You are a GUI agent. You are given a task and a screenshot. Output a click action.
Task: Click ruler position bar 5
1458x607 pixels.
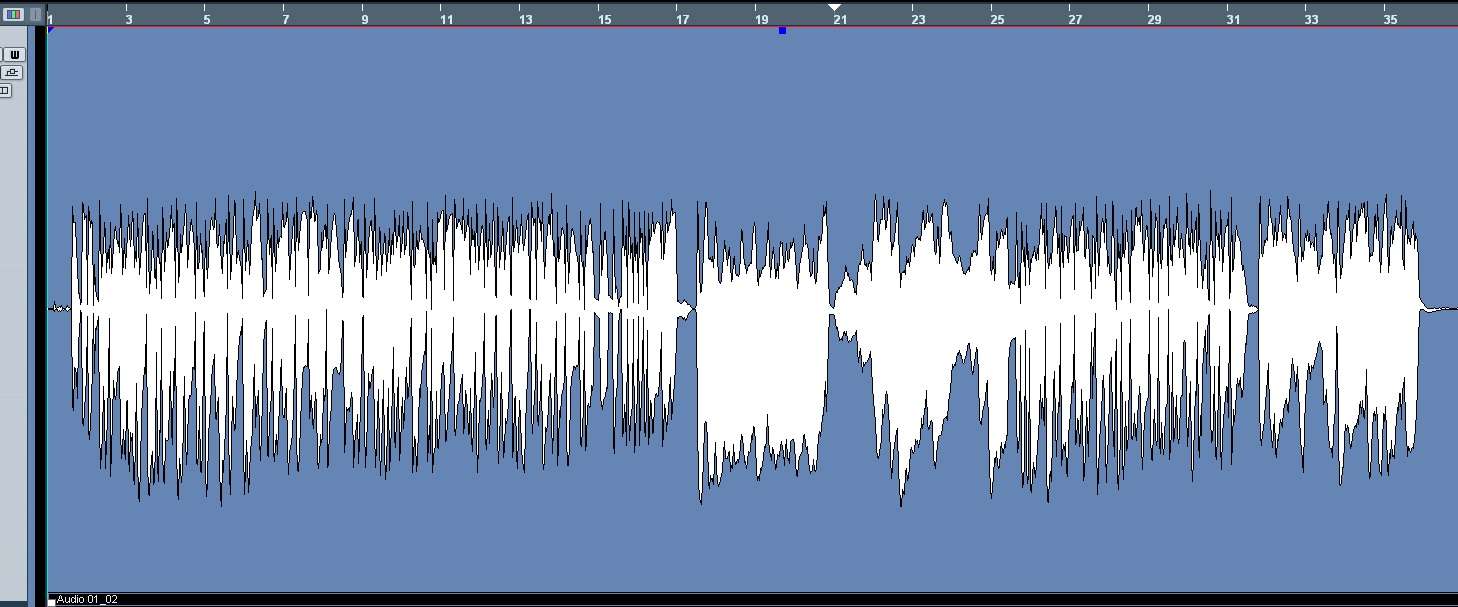click(207, 19)
